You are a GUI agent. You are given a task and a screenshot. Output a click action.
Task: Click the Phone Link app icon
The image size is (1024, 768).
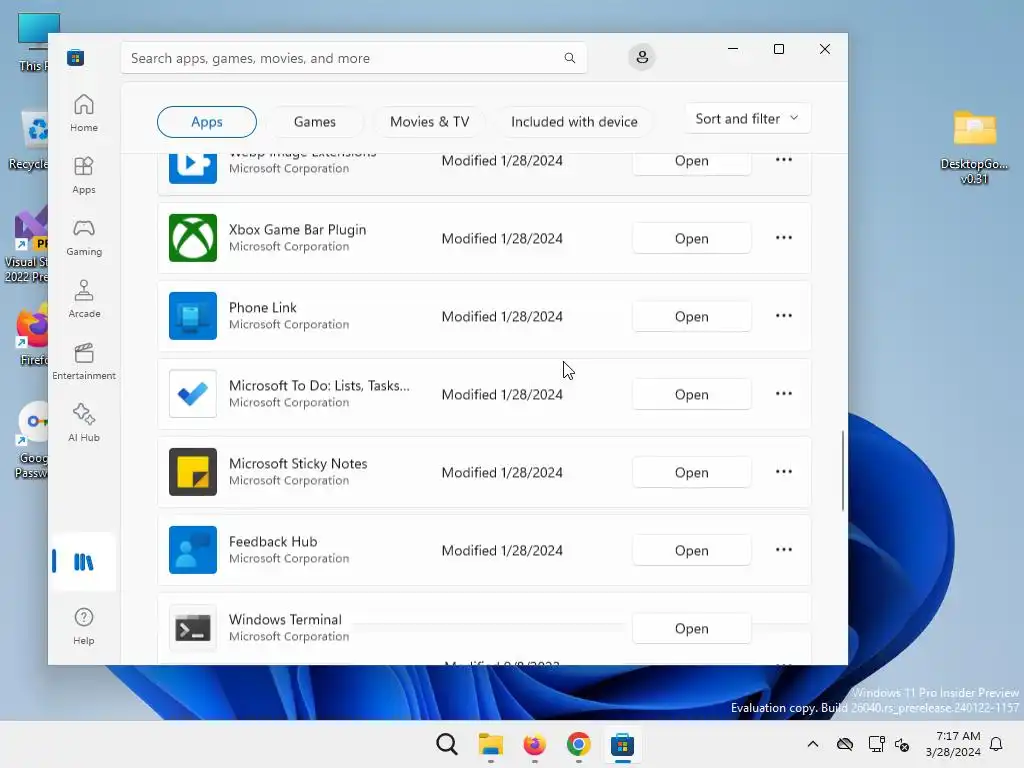pyautogui.click(x=193, y=316)
